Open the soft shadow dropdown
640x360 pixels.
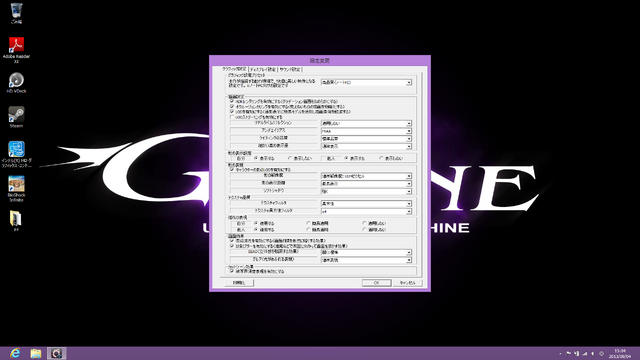[366, 191]
